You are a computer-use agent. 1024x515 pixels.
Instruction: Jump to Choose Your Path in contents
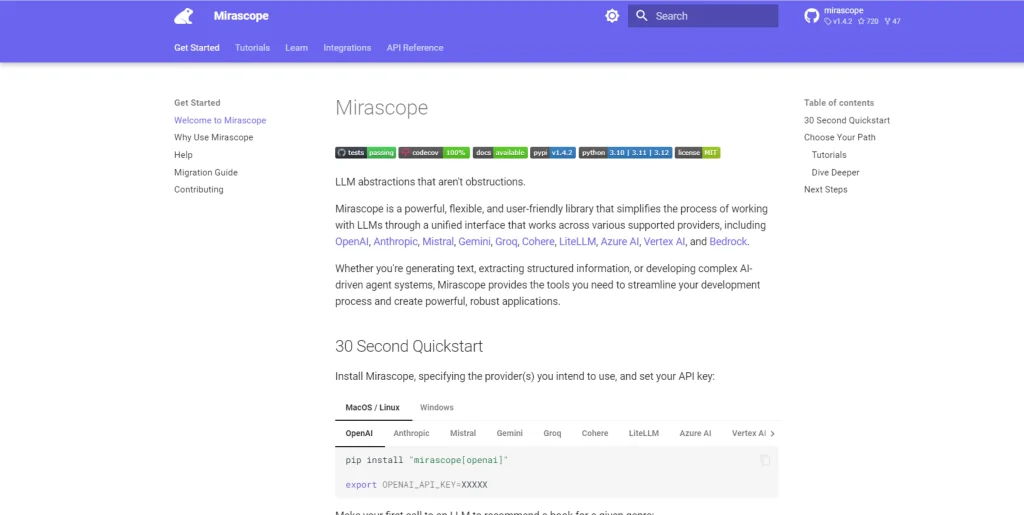[x=839, y=137]
